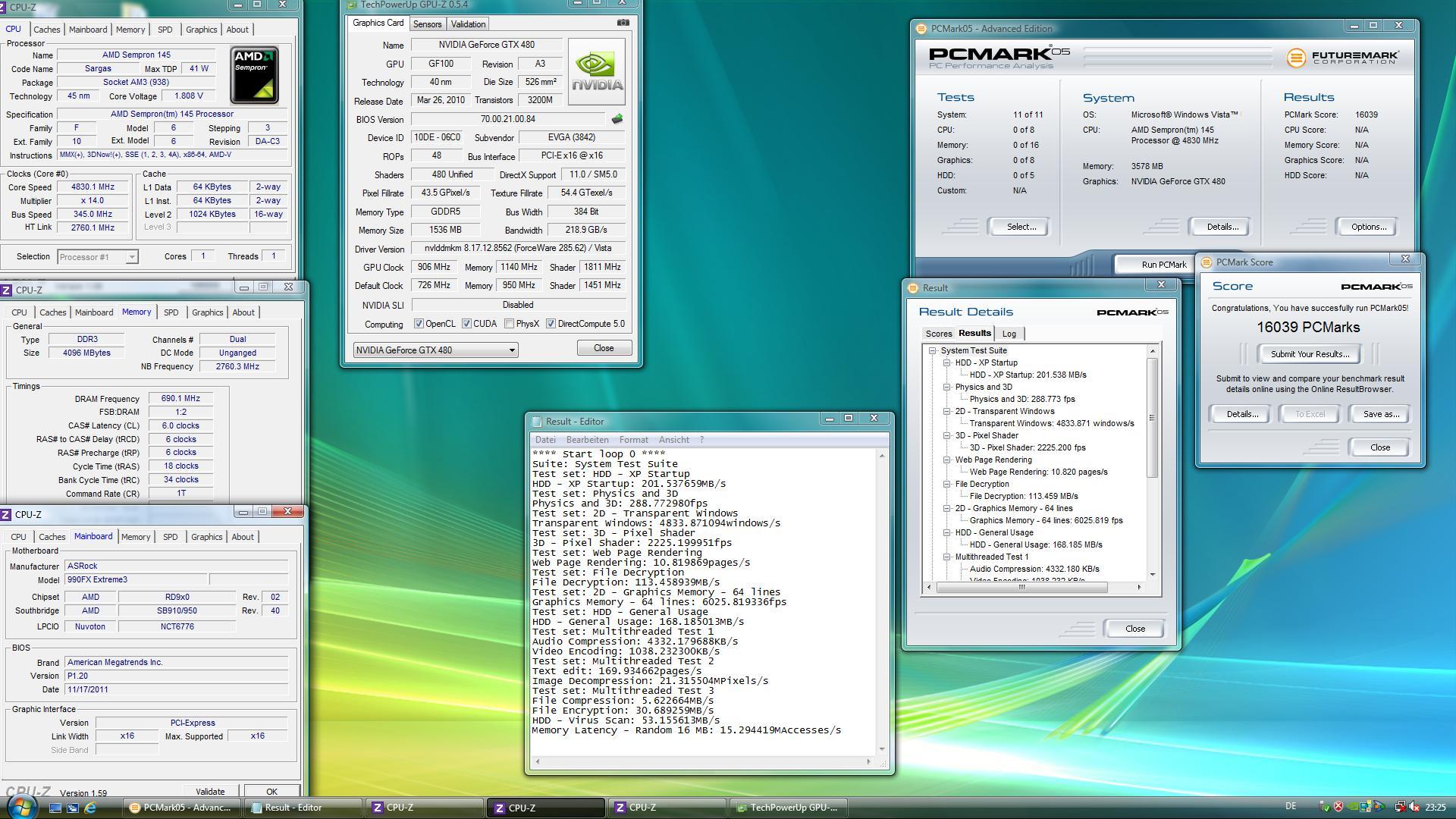Toggle the CUDA checkbox
1456x819 pixels.
466,324
